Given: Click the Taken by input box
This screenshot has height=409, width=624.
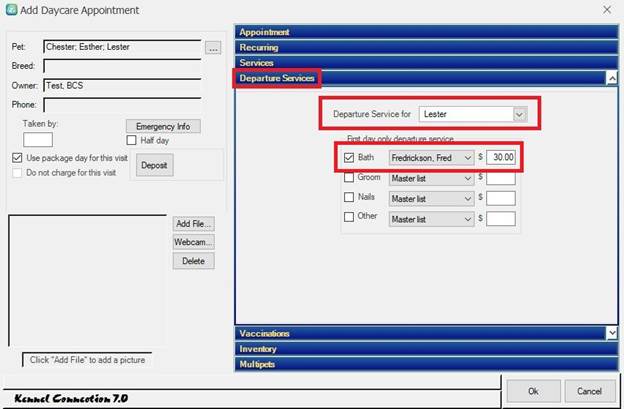Looking at the screenshot, I should coord(38,140).
